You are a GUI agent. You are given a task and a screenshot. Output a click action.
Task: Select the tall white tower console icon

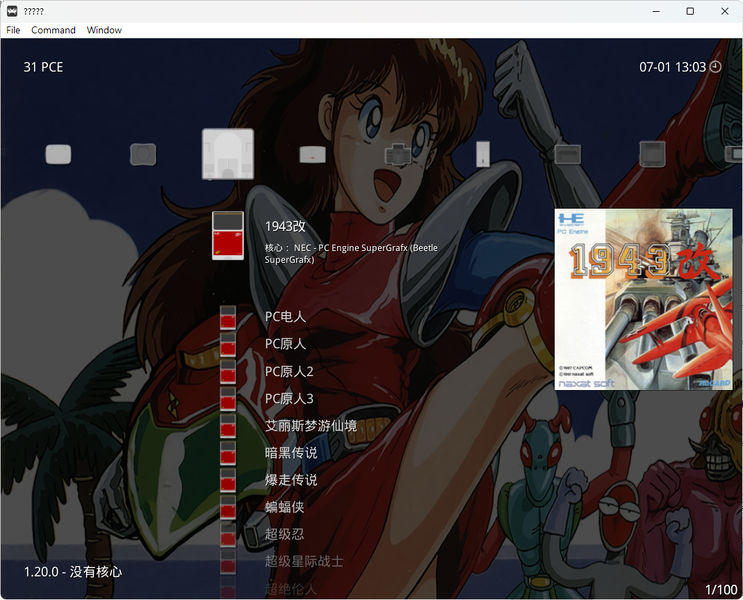[x=483, y=154]
